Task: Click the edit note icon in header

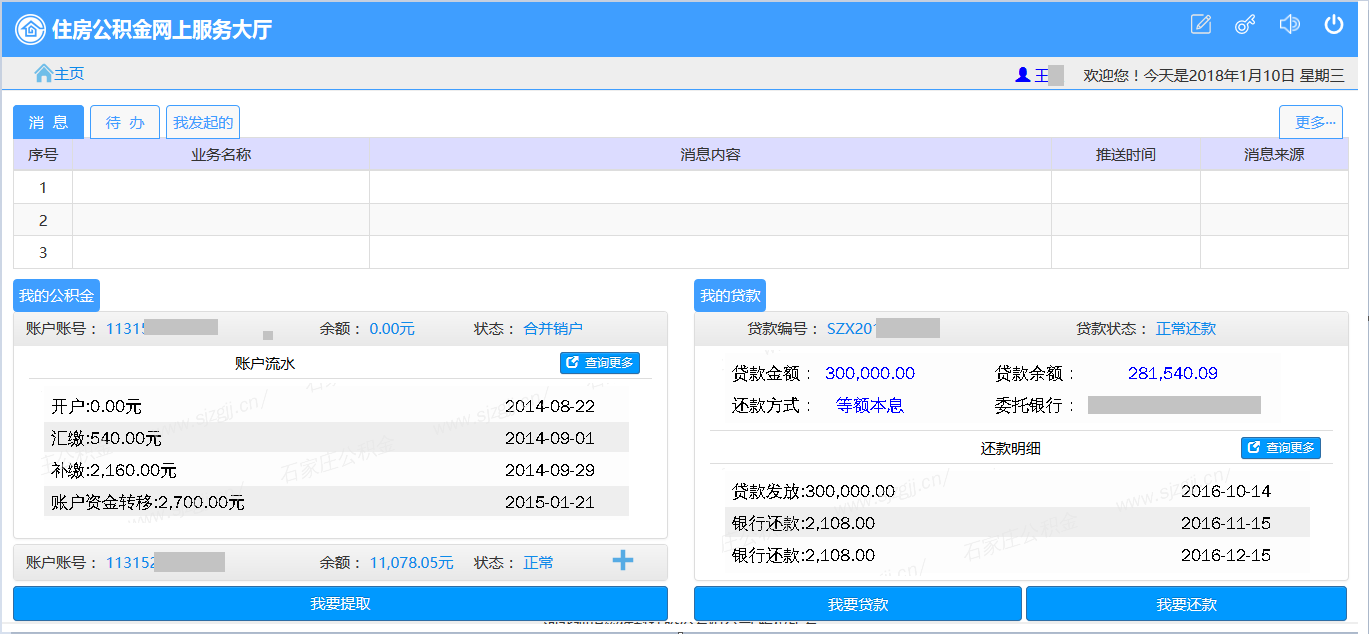Action: pyautogui.click(x=1201, y=25)
